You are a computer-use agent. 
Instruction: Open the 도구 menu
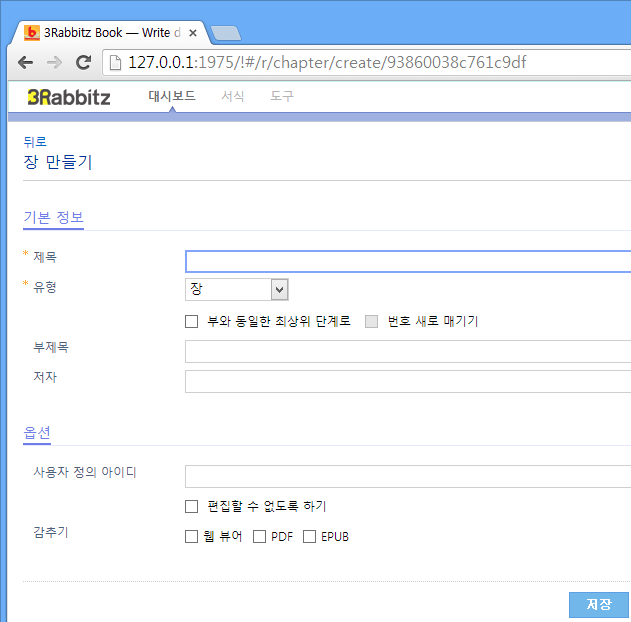(282, 96)
